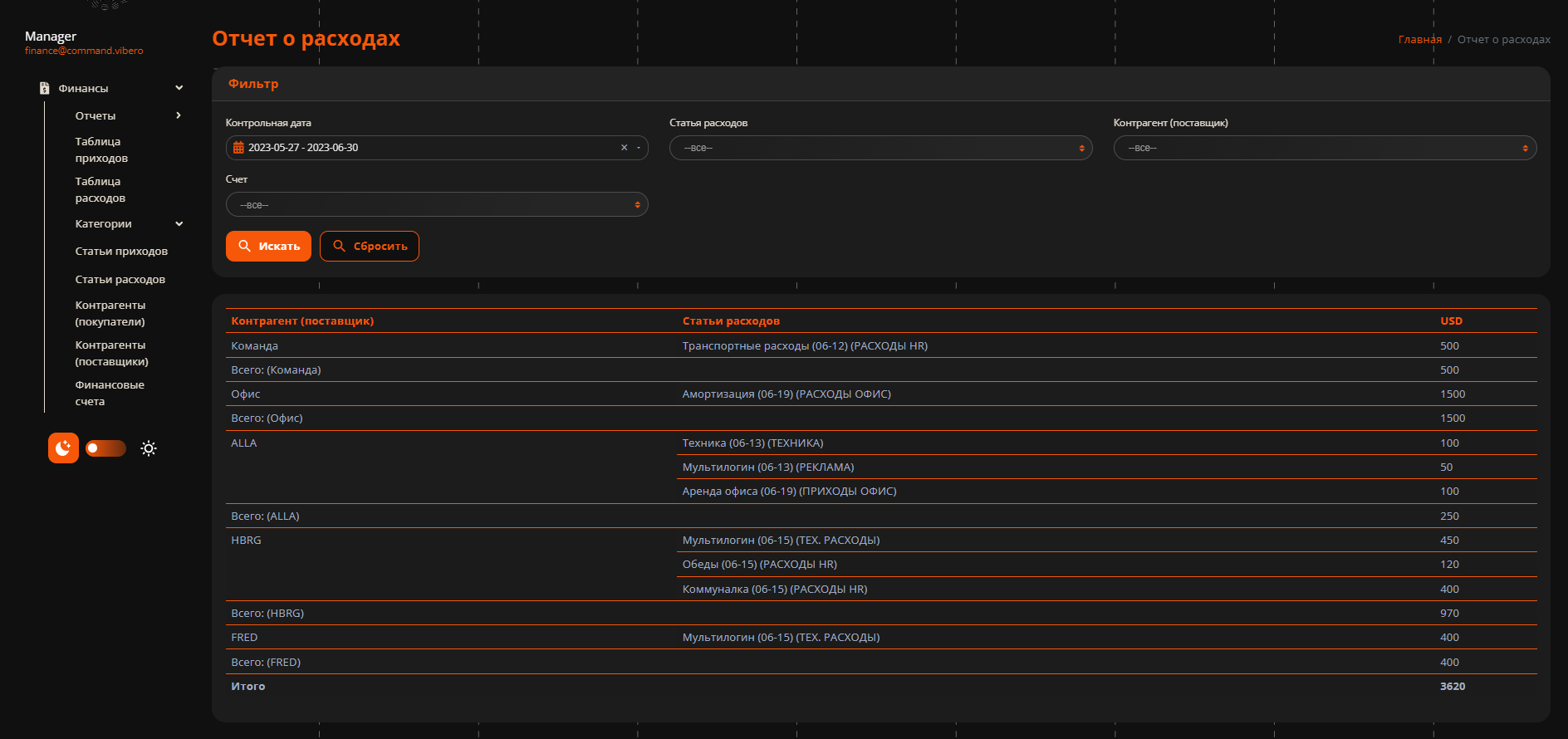Click finance@command.vibero email link

pyautogui.click(x=84, y=51)
